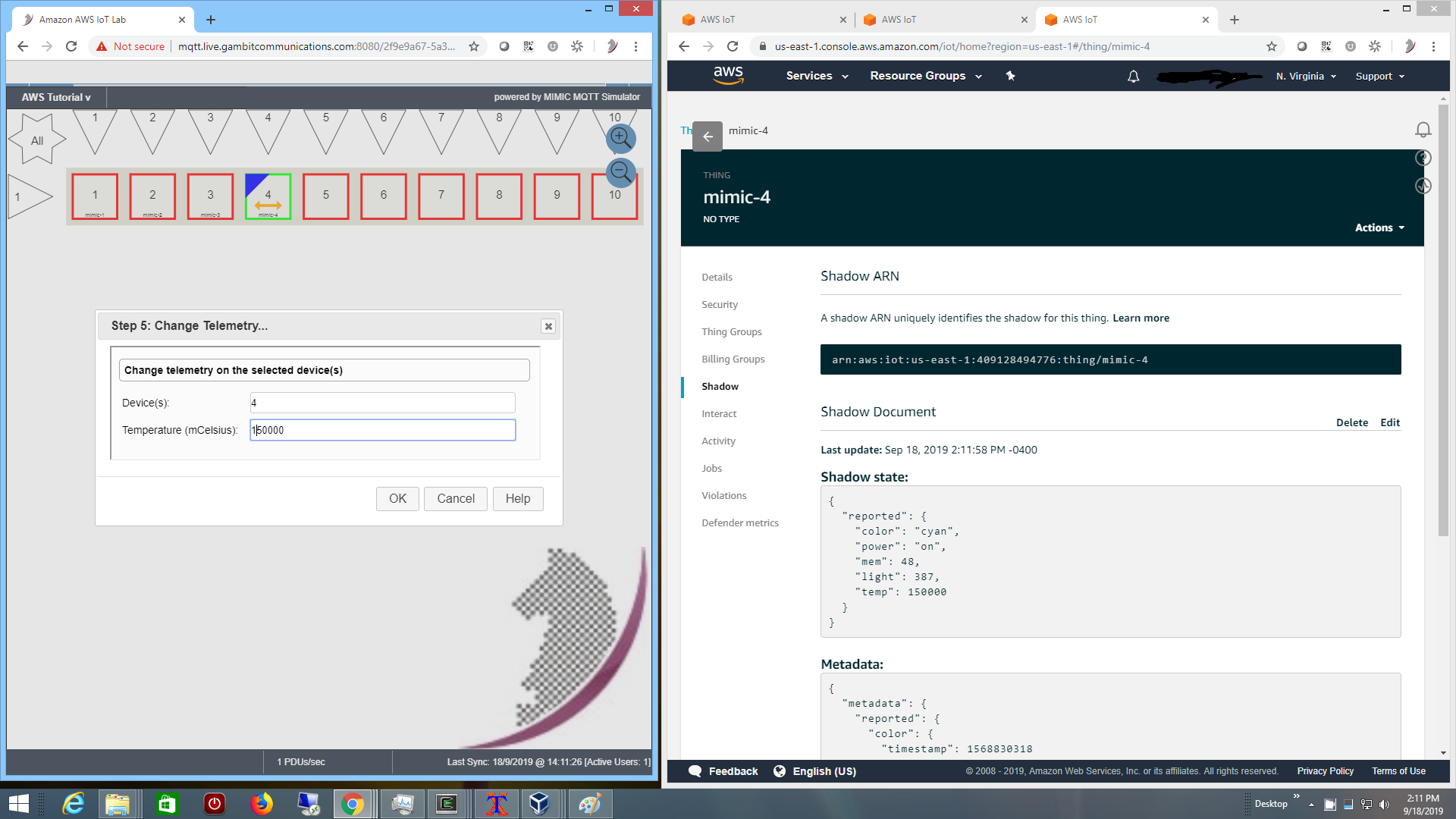
Task: Bookmark the MIMIC lab page with star
Action: click(x=474, y=46)
